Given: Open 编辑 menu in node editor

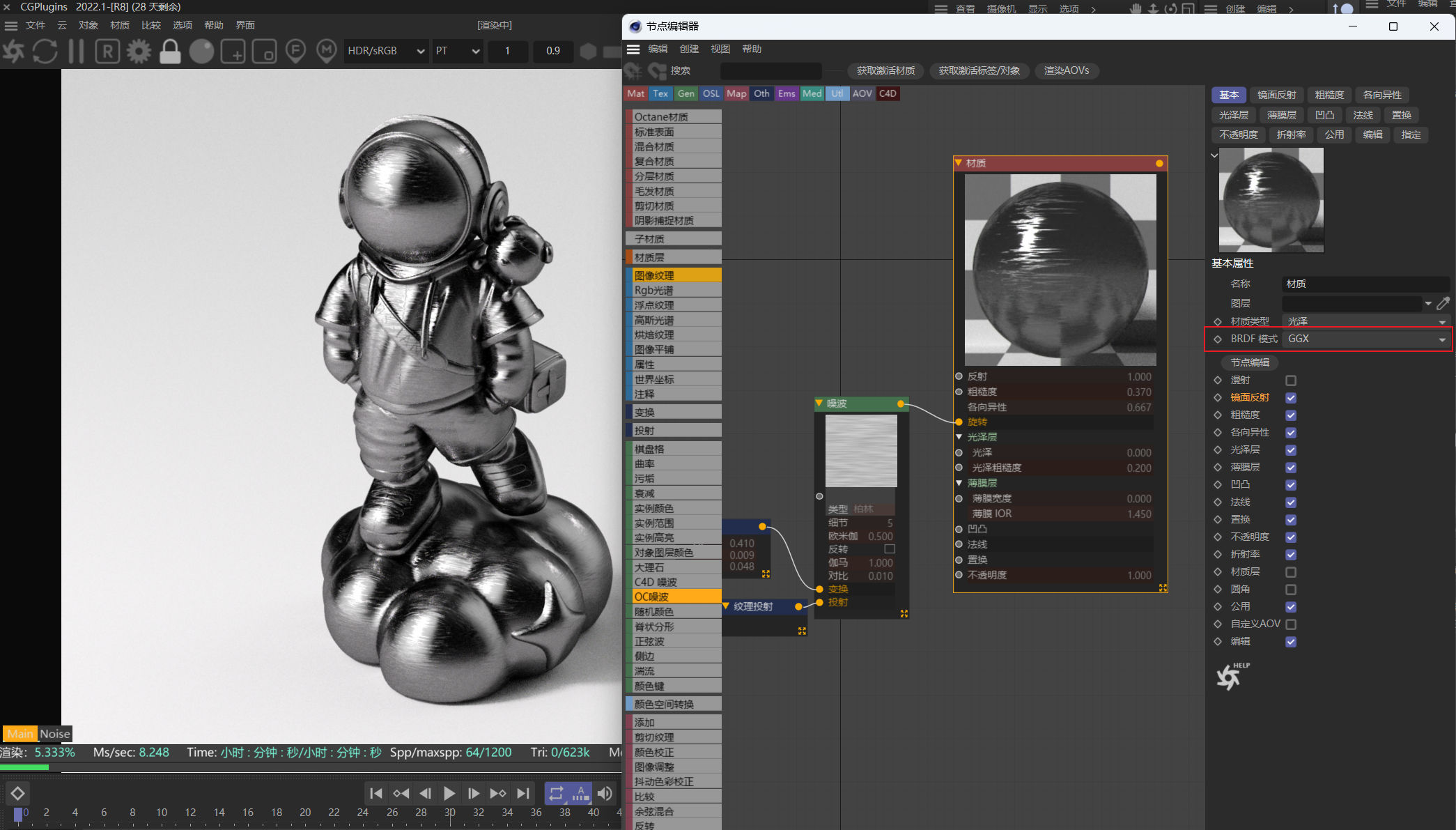Looking at the screenshot, I should pos(658,49).
